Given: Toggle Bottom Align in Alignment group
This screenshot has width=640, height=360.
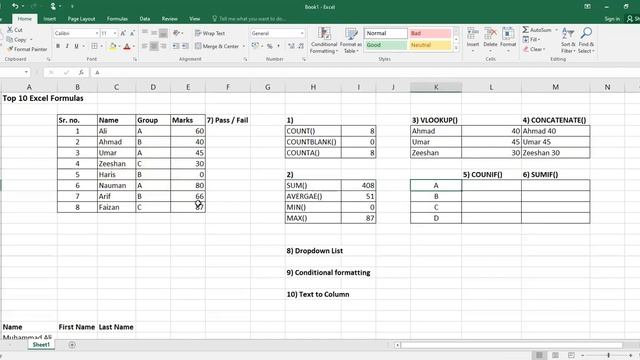Looking at the screenshot, I should (x=163, y=33).
